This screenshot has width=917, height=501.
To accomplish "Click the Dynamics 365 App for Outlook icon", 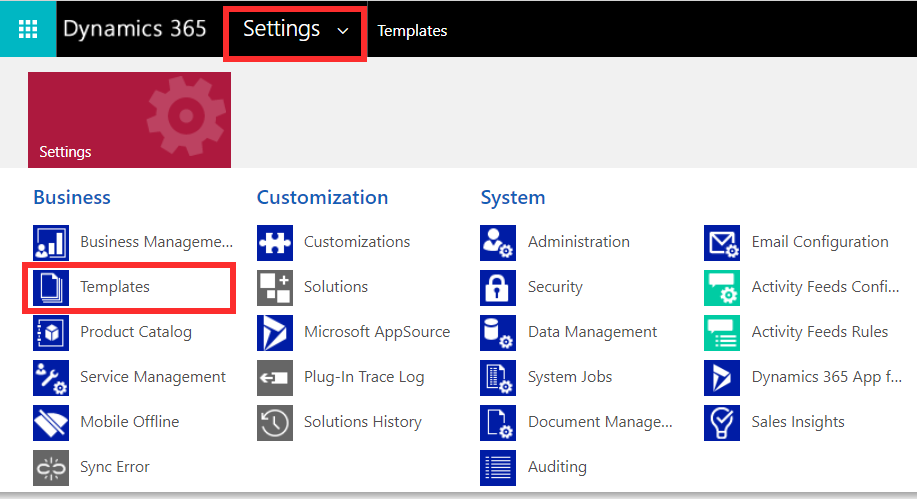I will tap(722, 378).
